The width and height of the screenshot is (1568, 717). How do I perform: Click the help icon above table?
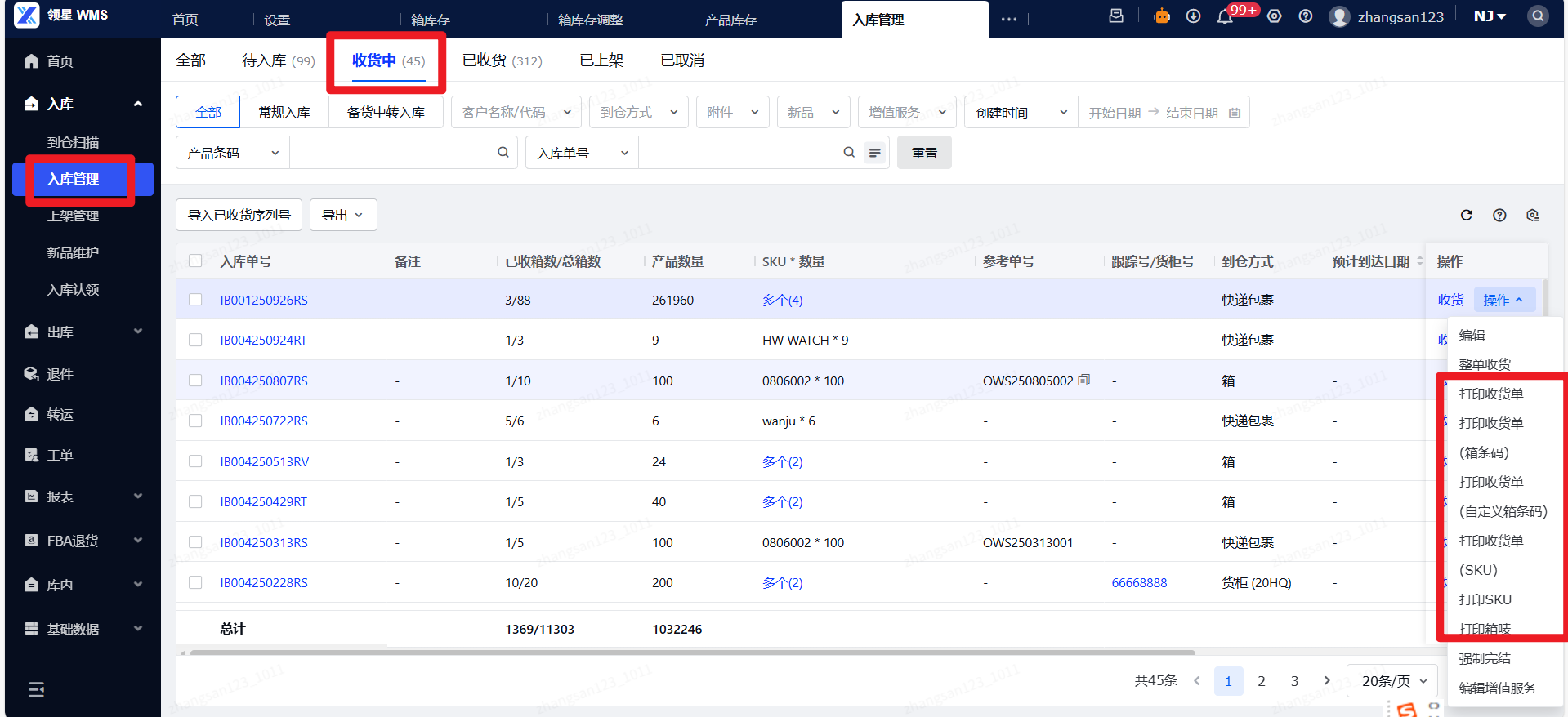(1499, 215)
